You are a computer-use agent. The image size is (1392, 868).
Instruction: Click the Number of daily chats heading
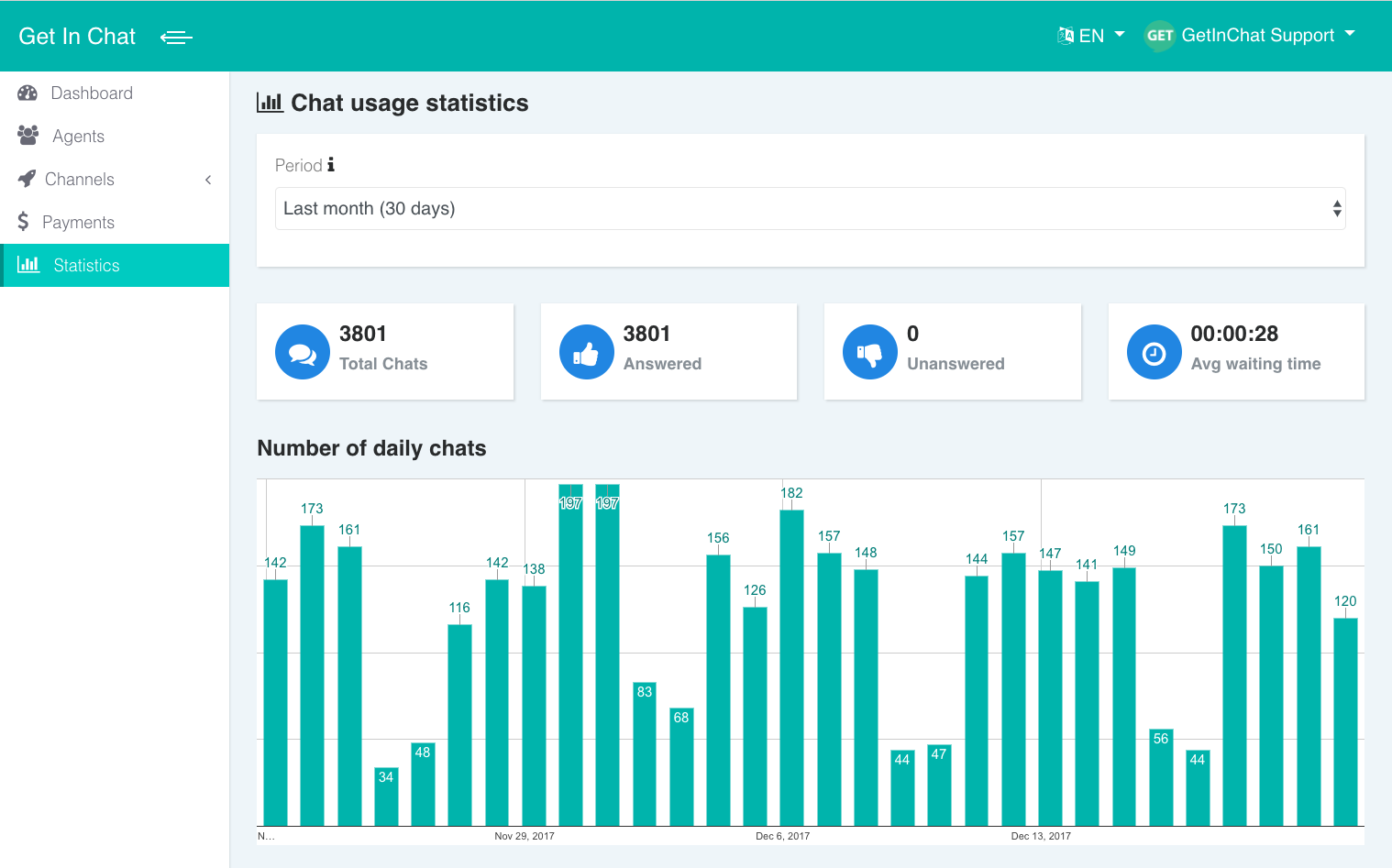pos(371,448)
